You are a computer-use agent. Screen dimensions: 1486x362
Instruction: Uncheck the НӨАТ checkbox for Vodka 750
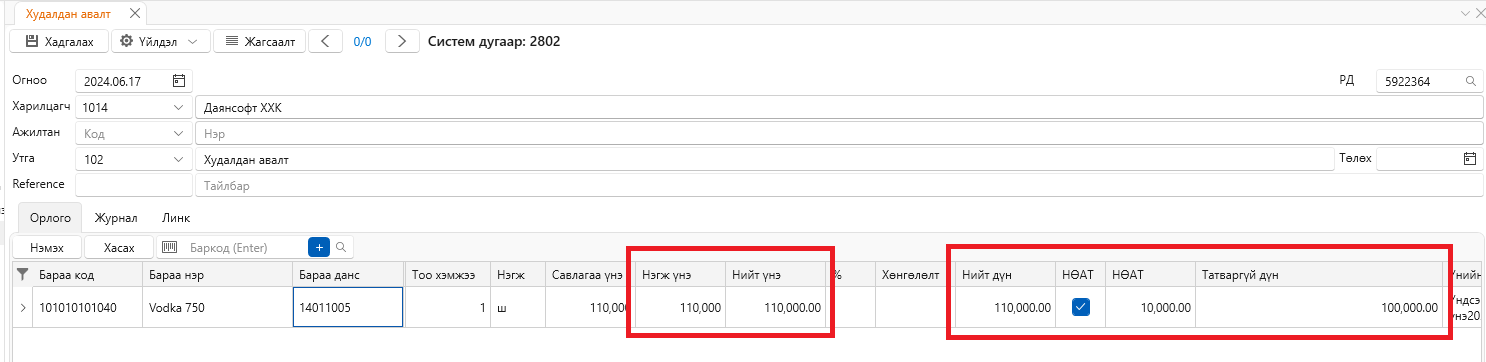click(1080, 308)
